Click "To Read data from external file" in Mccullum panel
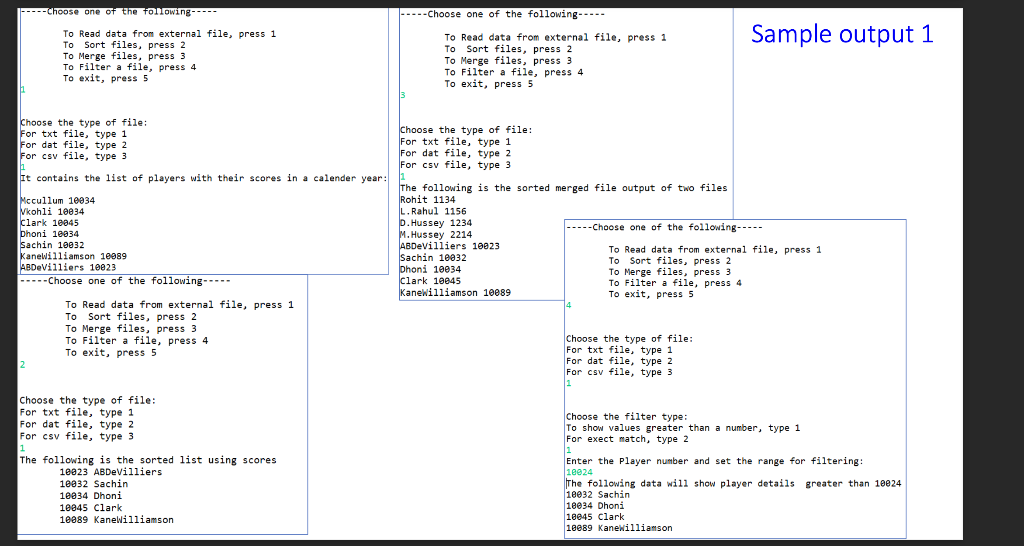Viewport: 1024px width, 546px height. pos(170,34)
